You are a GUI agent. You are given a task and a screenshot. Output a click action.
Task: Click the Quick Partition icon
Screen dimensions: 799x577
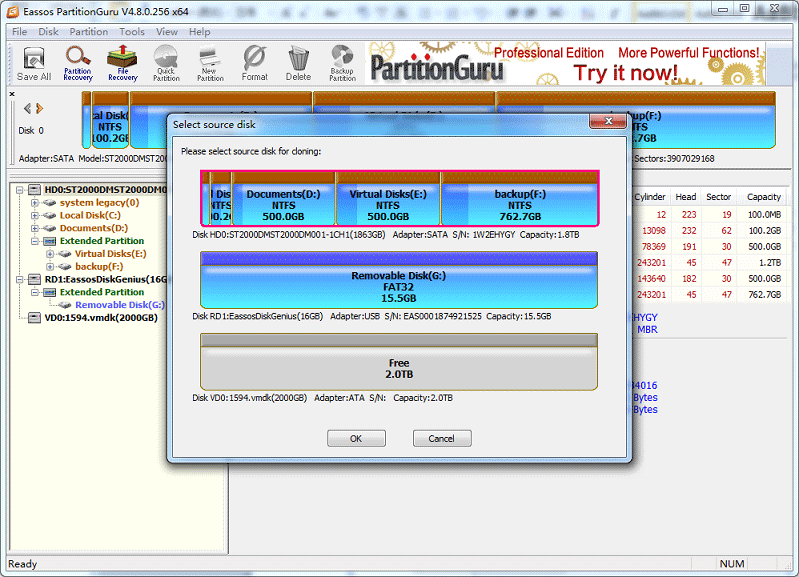(166, 64)
